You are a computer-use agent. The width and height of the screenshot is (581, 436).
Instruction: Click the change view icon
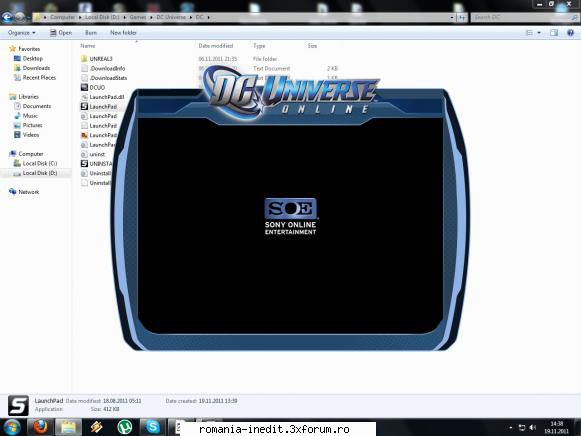click(529, 33)
